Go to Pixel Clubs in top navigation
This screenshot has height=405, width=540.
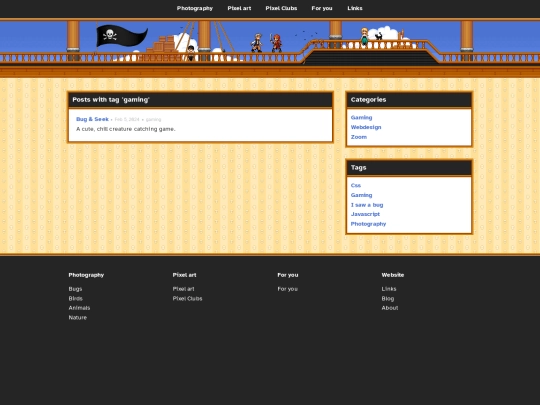coord(281,8)
